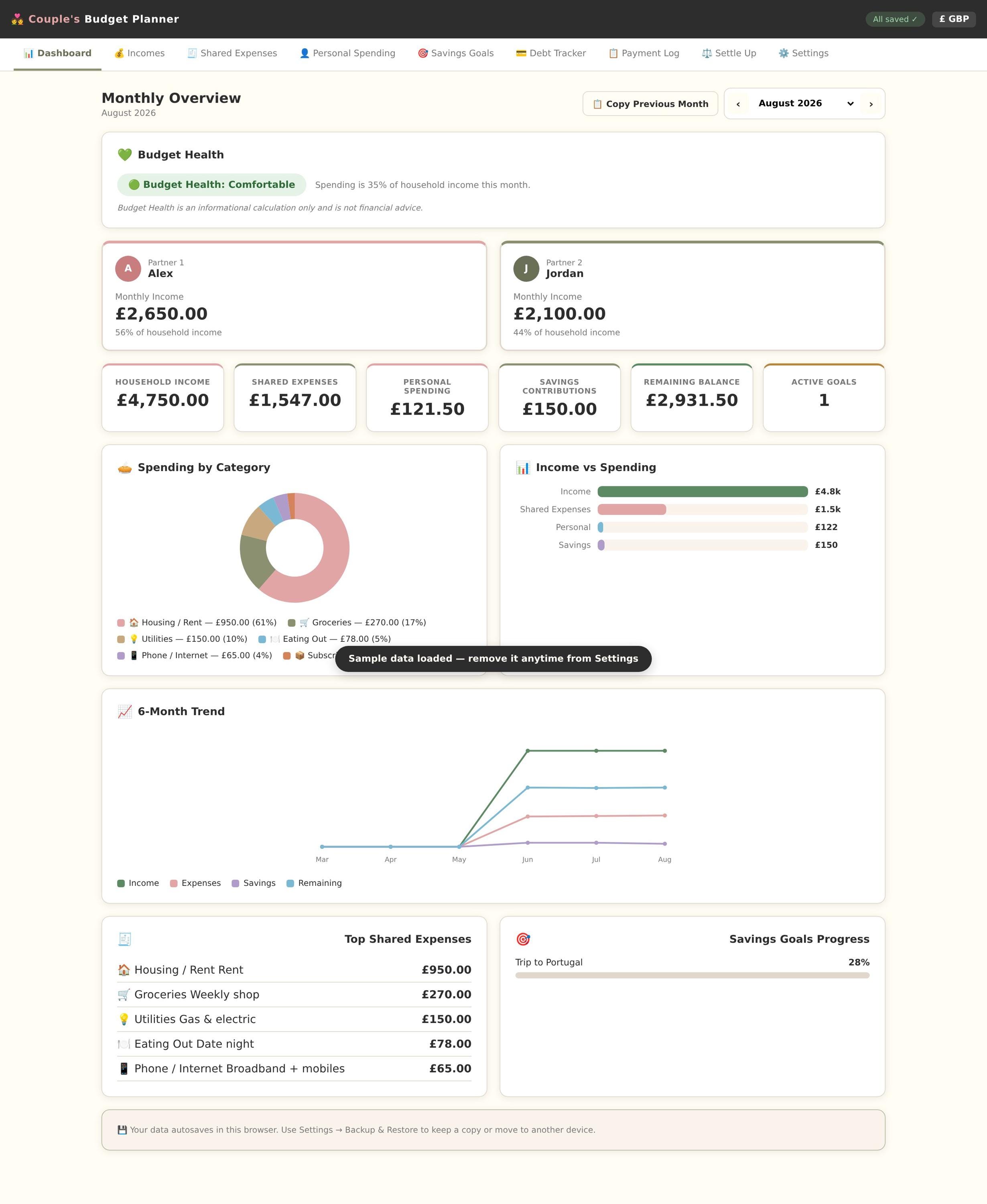Click the Alex avatar circle
The image size is (987, 1204).
click(x=128, y=268)
